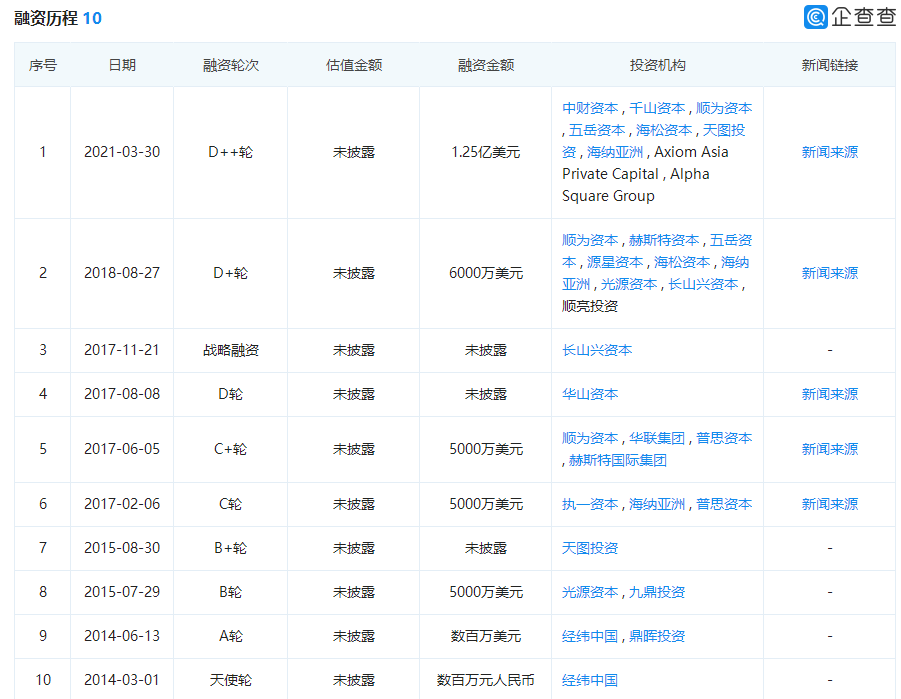Image resolution: width=901 pixels, height=699 pixels.
Task: Select the date cell 2017-11-21
Action: tap(122, 350)
